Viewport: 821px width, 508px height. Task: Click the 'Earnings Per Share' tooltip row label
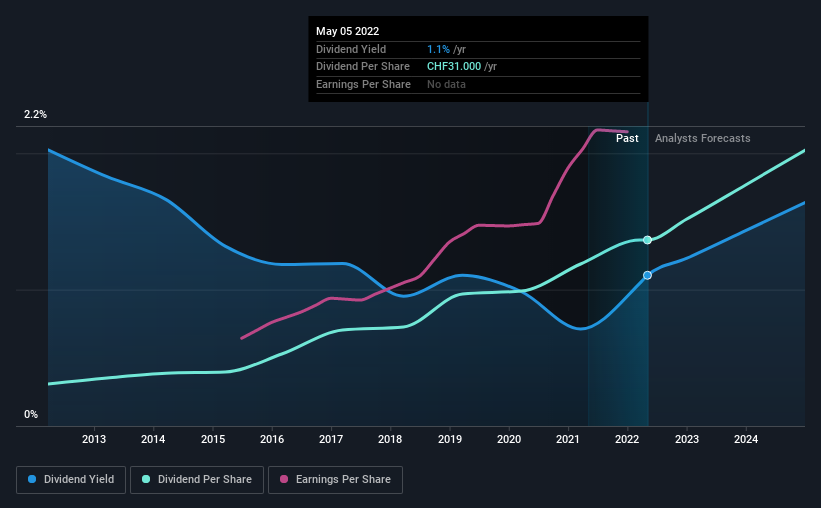363,84
